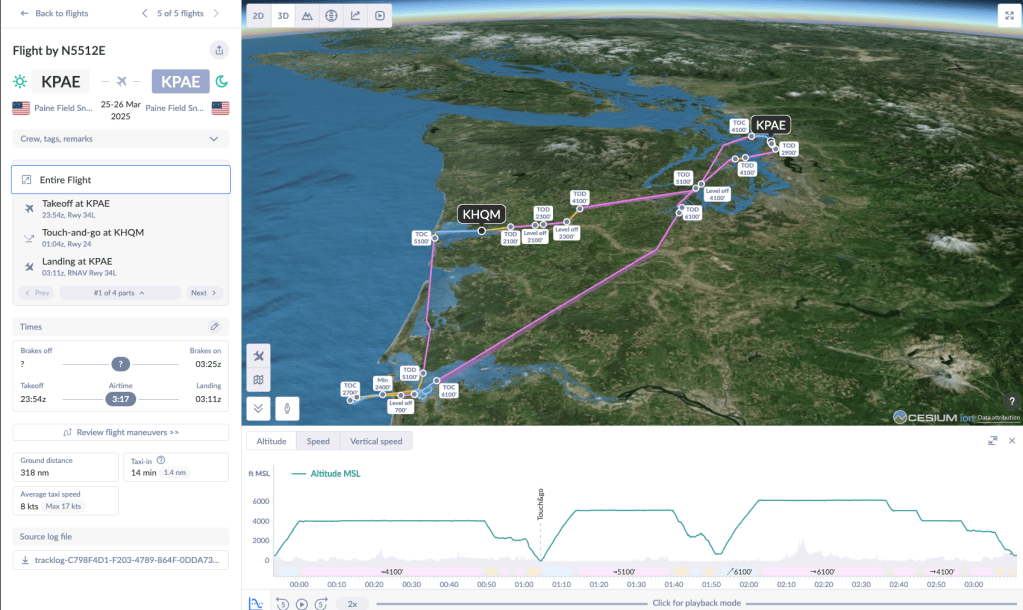Click the mouse controls help icon
Screen dimensions: 1023x610
[286, 407]
